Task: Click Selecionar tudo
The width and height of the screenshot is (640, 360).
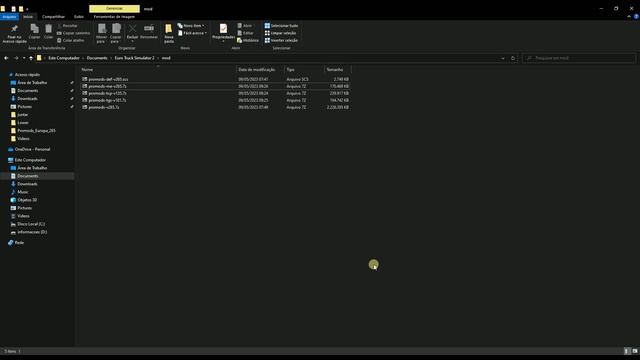Action: (281, 26)
